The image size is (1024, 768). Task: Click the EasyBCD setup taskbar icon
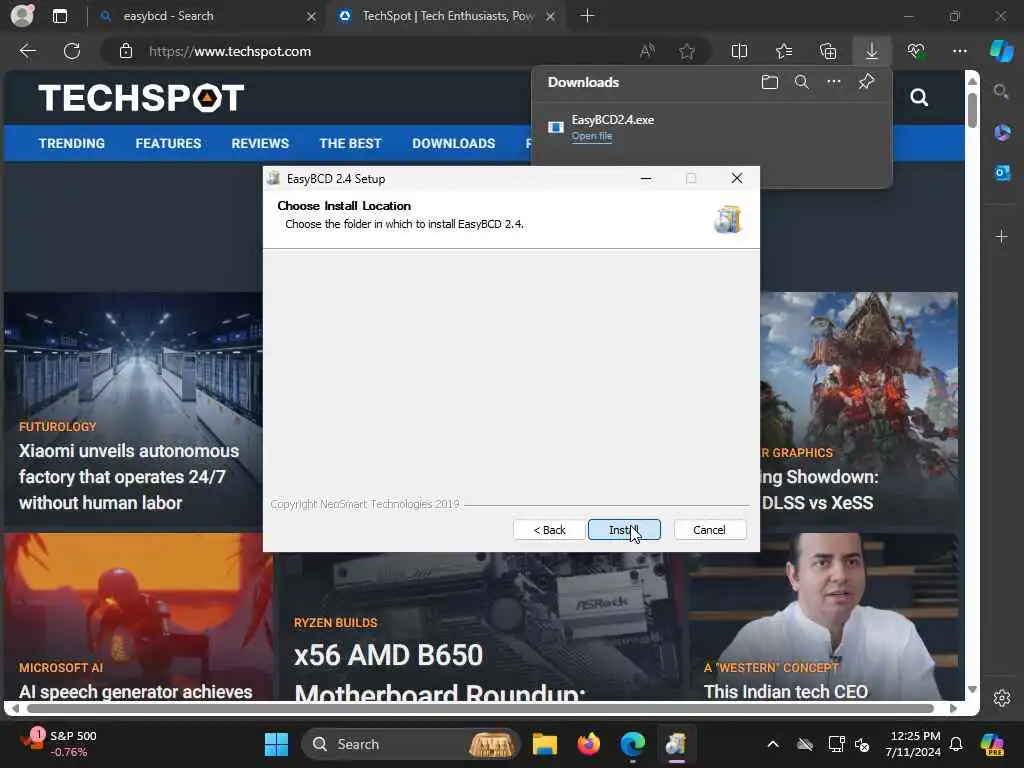click(x=676, y=744)
